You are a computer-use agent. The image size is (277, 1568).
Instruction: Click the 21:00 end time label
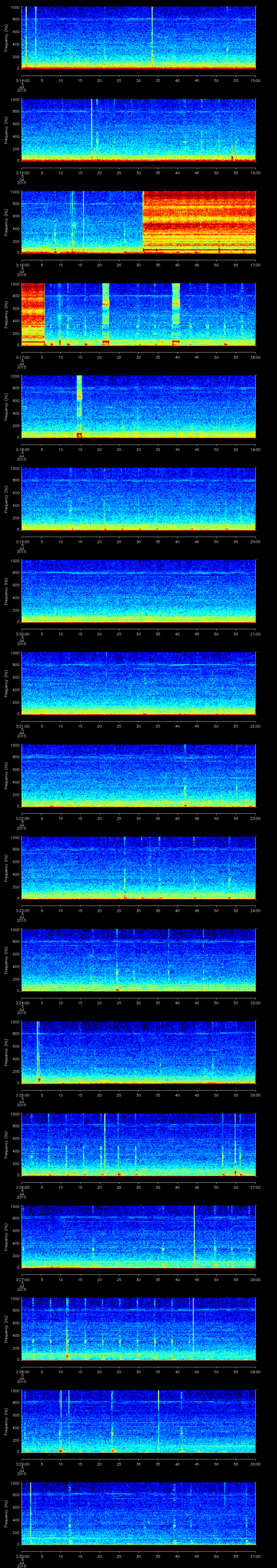[x=255, y=634]
